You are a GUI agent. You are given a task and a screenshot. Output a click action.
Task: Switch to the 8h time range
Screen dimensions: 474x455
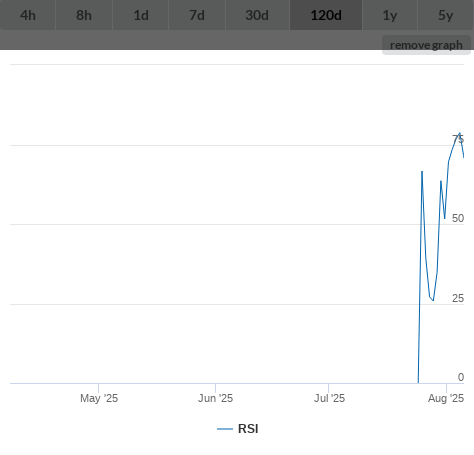[84, 15]
